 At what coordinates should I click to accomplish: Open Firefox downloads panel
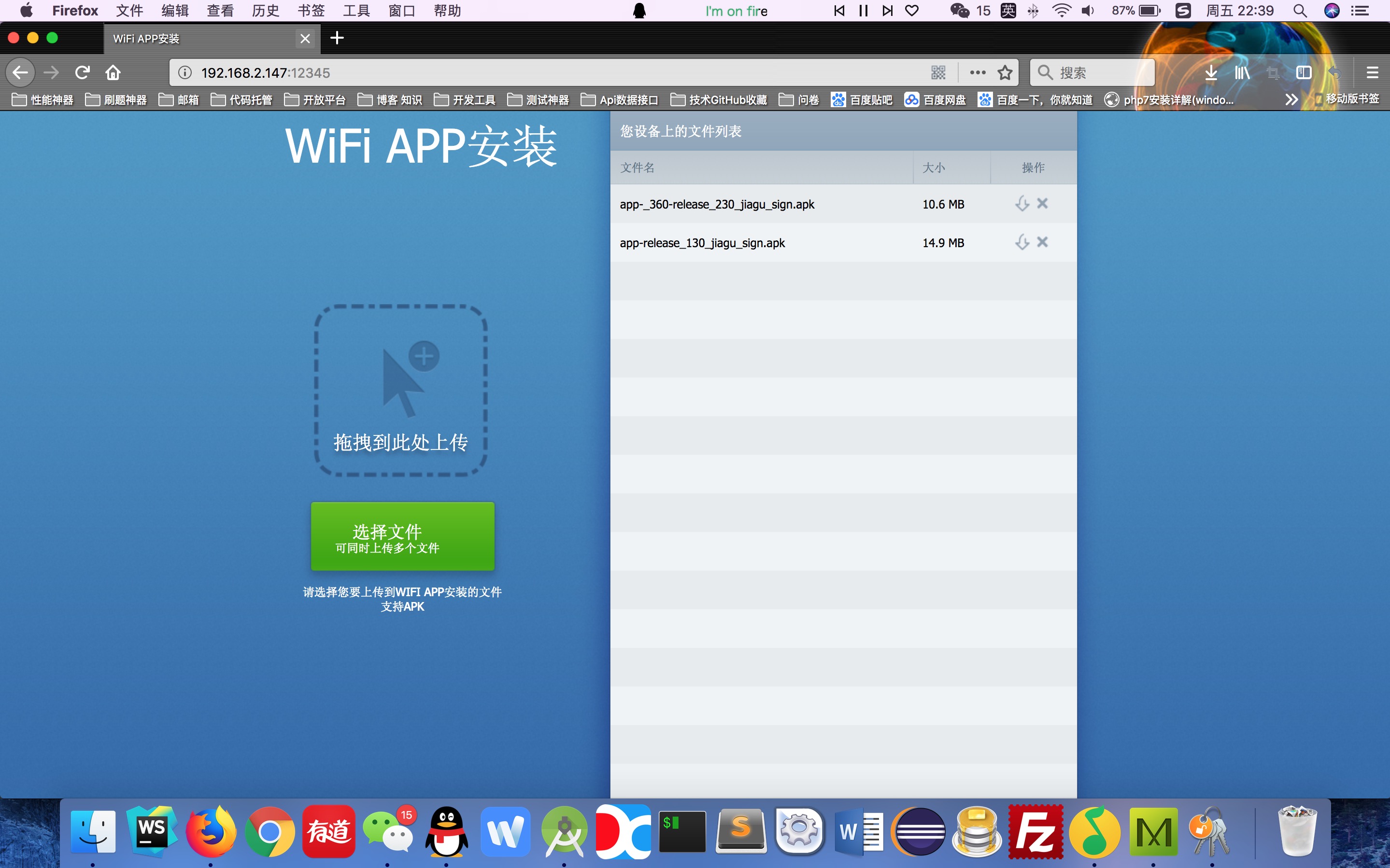[1211, 72]
